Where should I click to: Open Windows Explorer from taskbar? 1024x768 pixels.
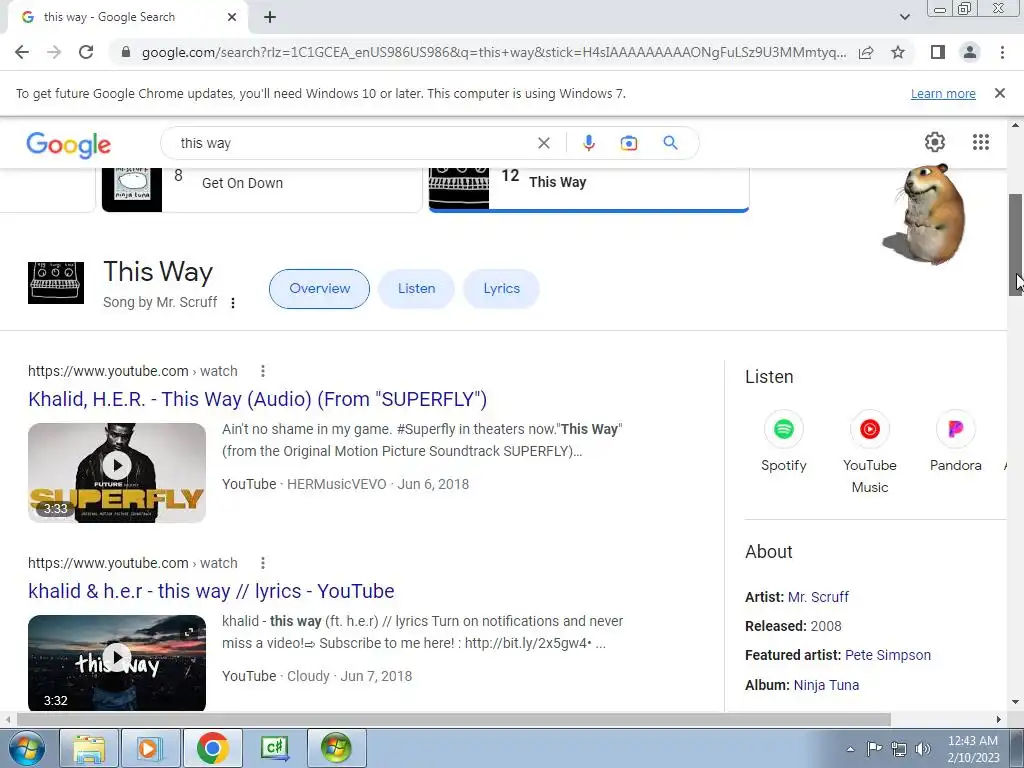pyautogui.click(x=89, y=748)
